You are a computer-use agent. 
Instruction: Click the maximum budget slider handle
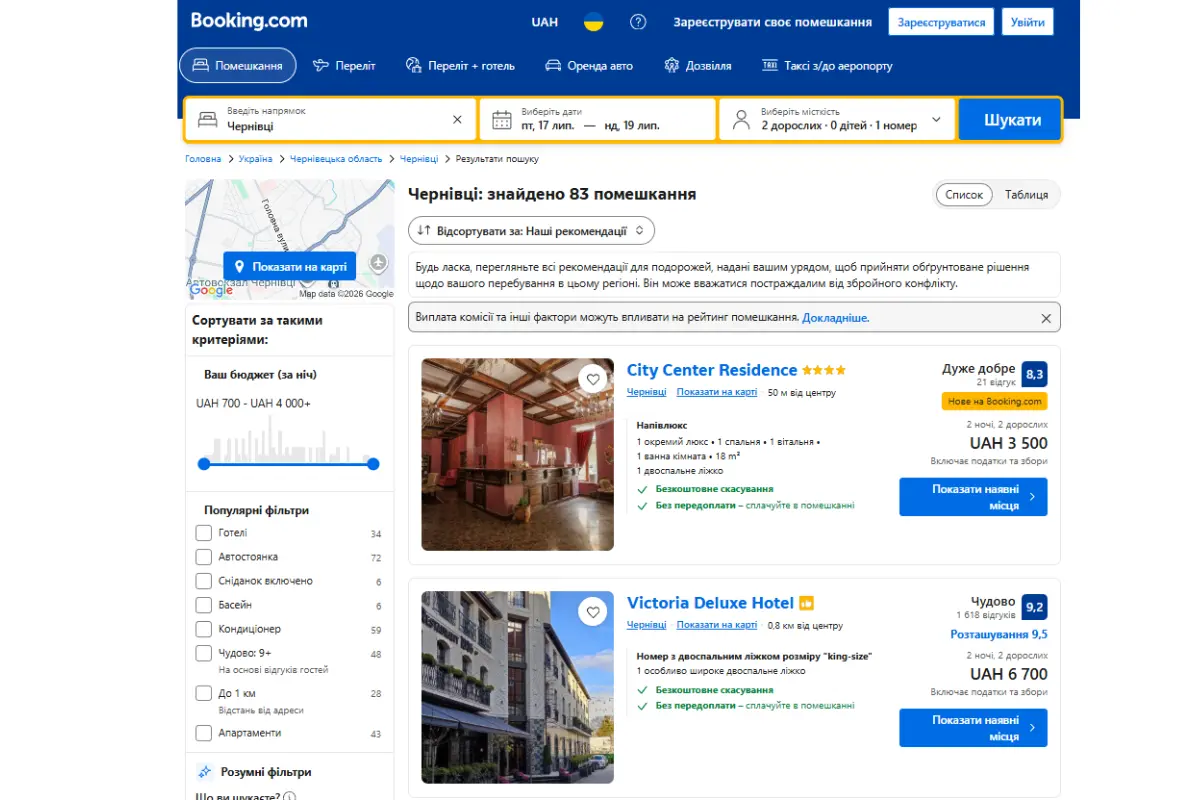pyautogui.click(x=373, y=464)
